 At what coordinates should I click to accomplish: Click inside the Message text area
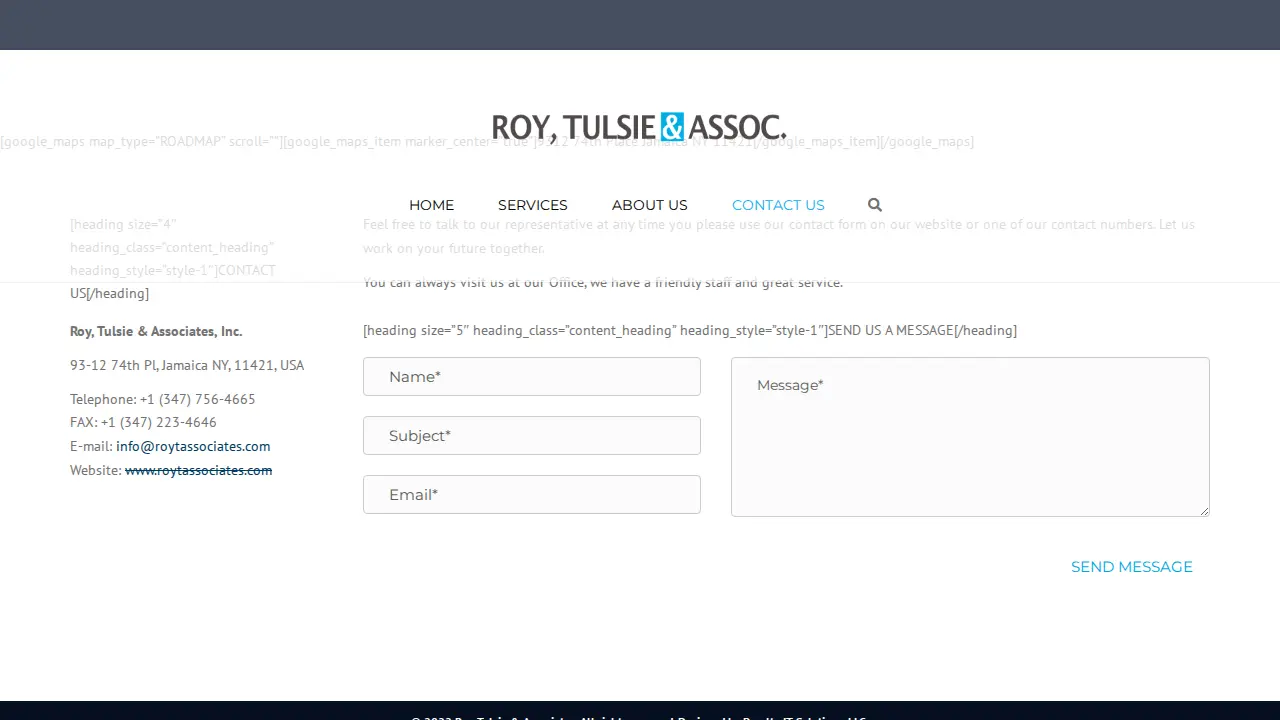[970, 437]
